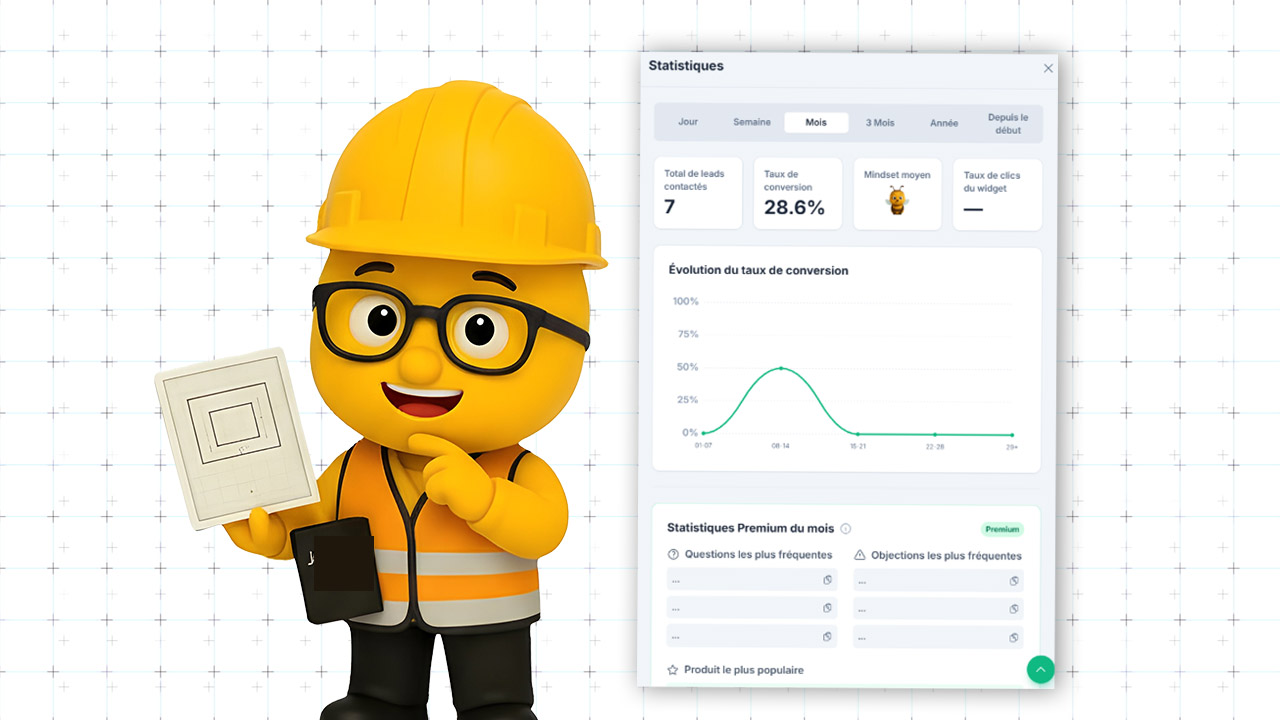The height and width of the screenshot is (720, 1280).
Task: Click the green scroll-to-top chevron button
Action: click(x=1041, y=669)
